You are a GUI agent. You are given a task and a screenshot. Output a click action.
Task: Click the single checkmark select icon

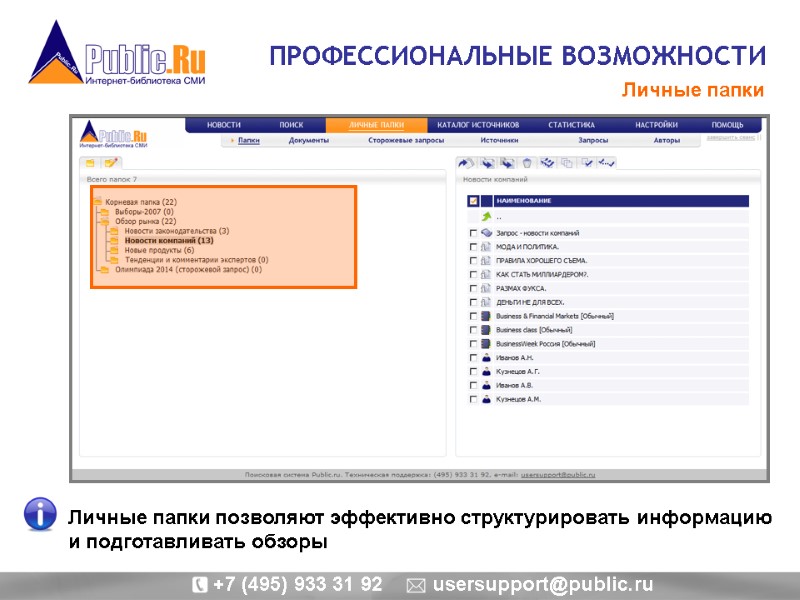(587, 163)
